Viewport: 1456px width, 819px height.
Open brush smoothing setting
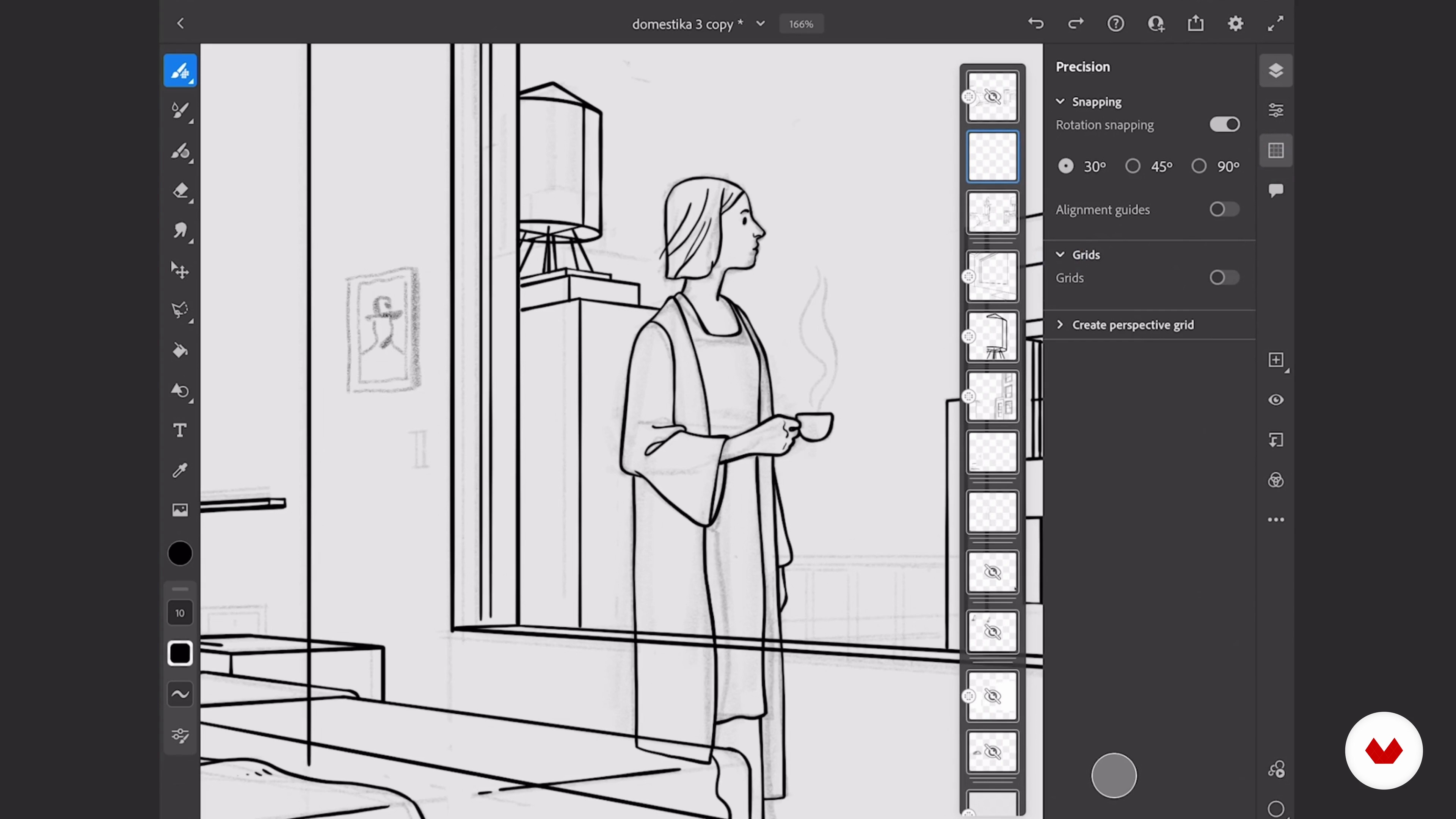click(180, 694)
